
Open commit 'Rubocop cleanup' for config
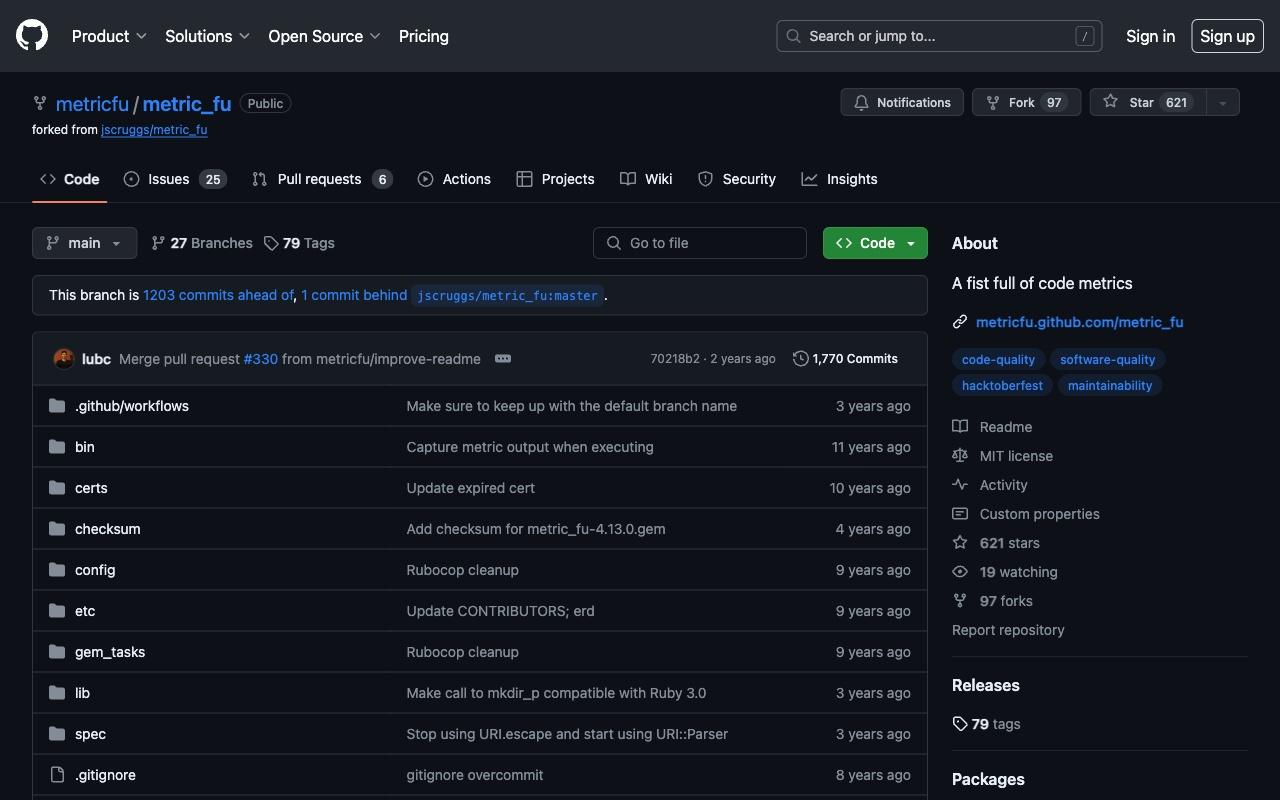point(462,570)
